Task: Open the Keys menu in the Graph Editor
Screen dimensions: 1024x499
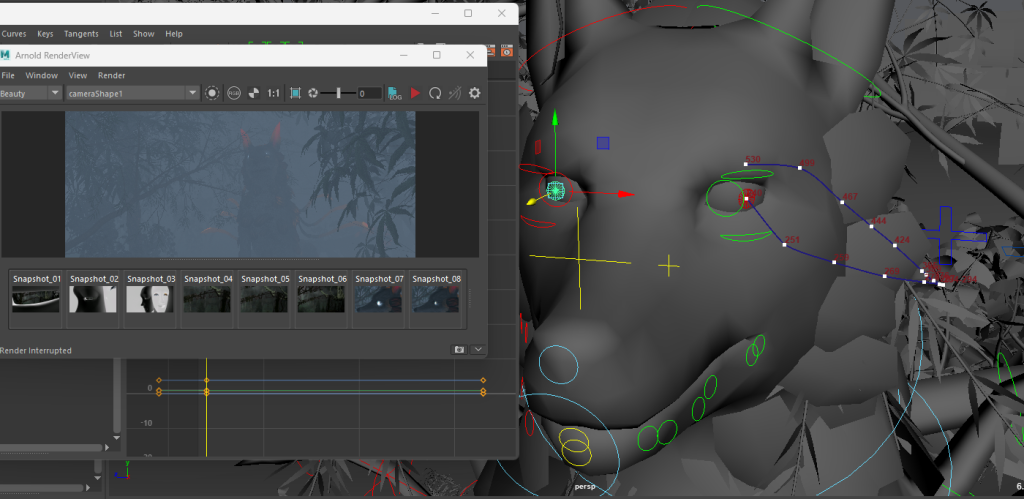Action: (x=45, y=34)
